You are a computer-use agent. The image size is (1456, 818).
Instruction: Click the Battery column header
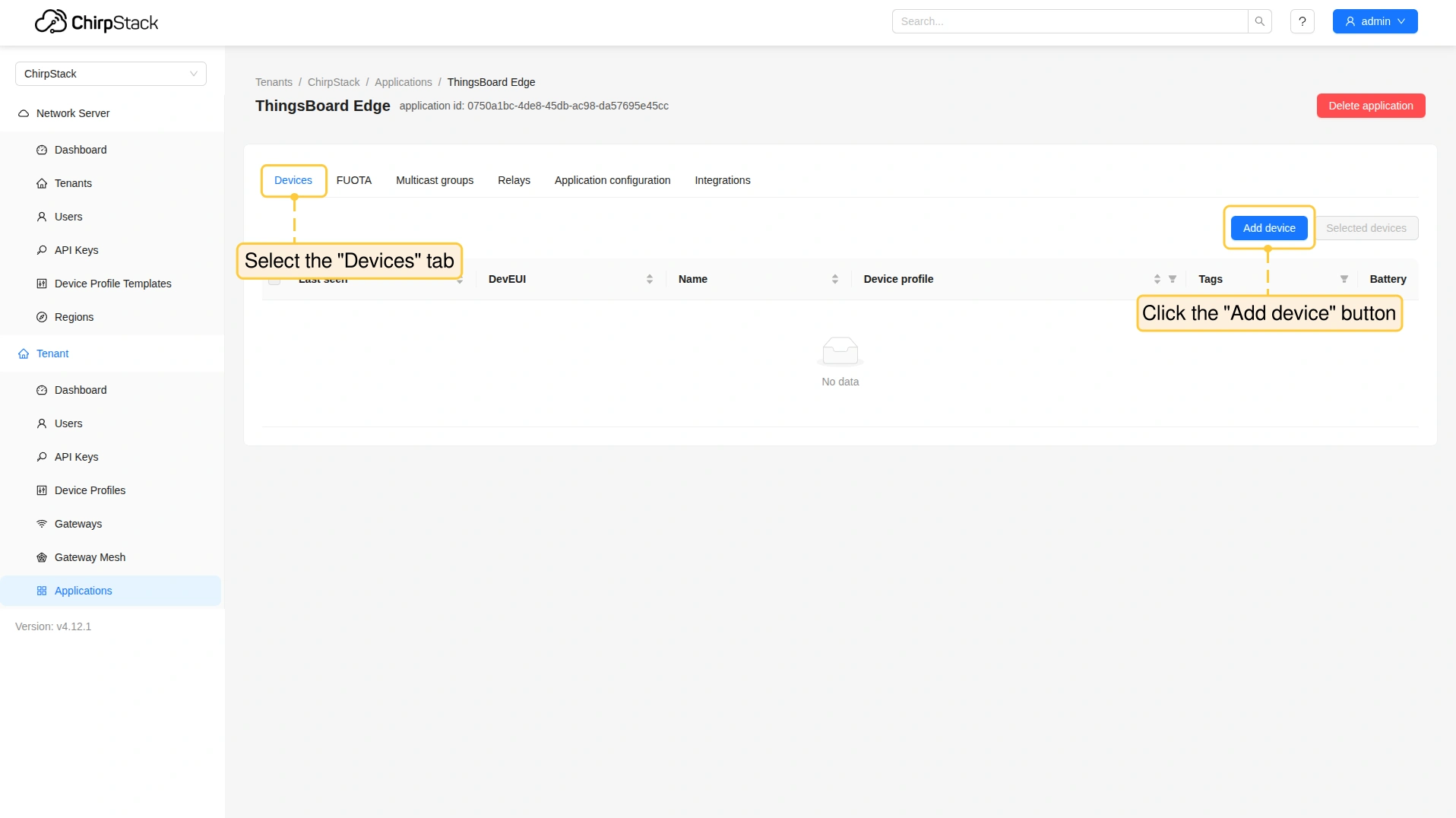pos(1388,279)
